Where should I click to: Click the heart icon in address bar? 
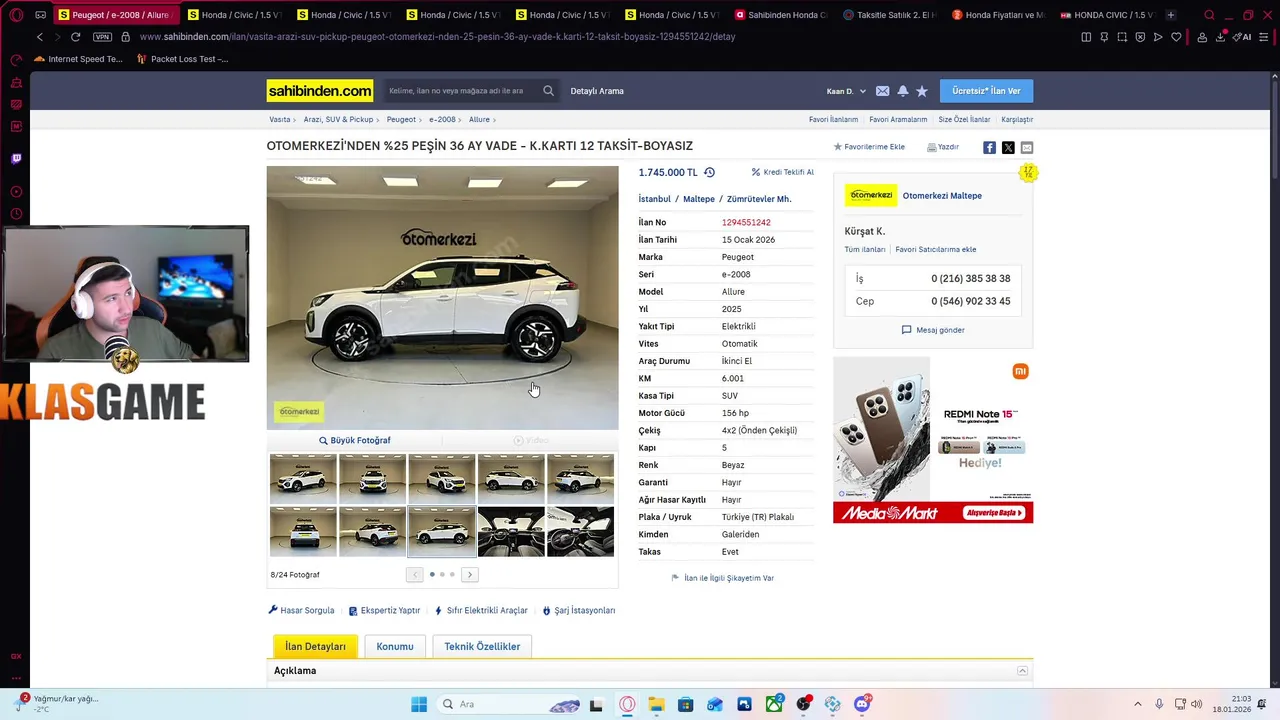pos(1176,37)
